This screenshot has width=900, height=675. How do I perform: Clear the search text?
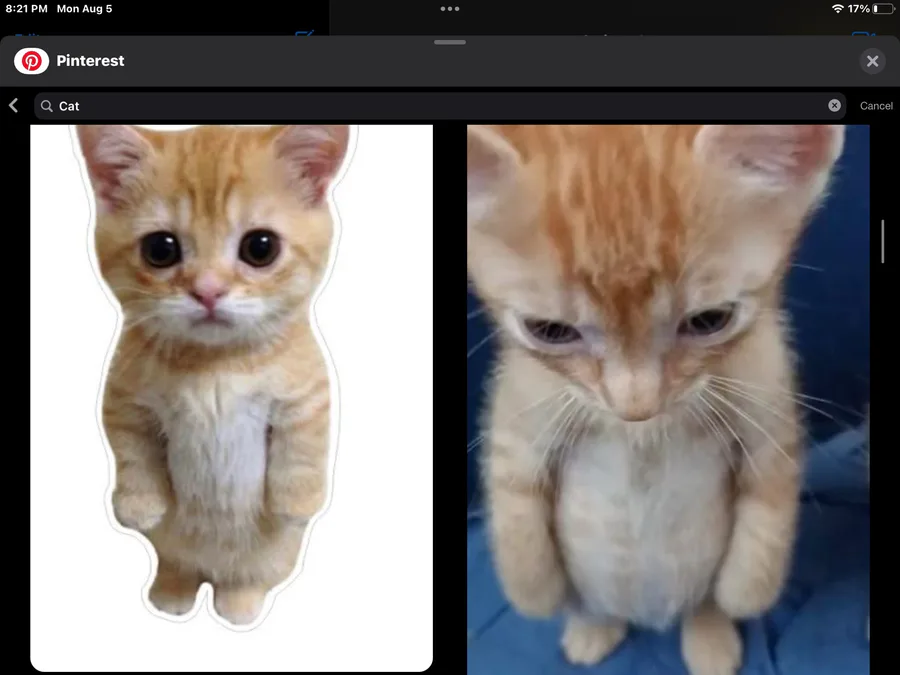834,106
